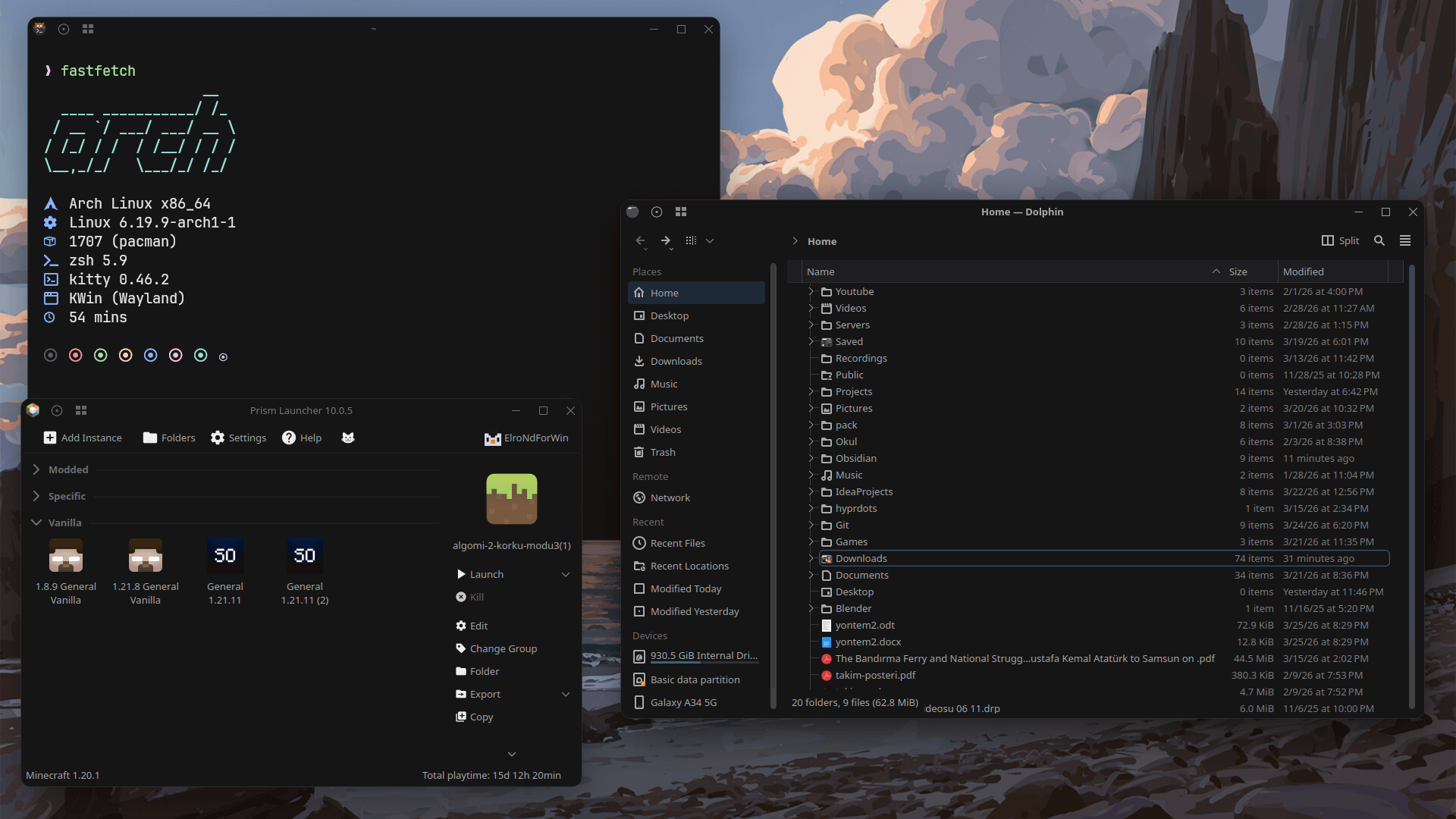Open Recent Files in sidebar
Image resolution: width=1456 pixels, height=819 pixels.
(677, 543)
